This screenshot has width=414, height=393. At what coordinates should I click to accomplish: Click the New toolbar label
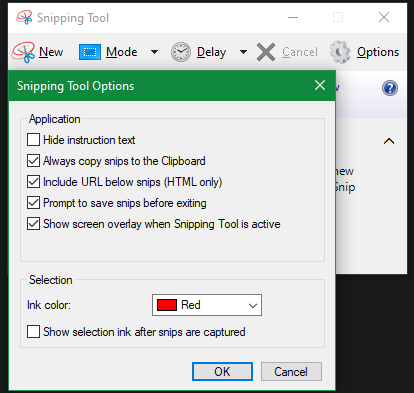(51, 52)
